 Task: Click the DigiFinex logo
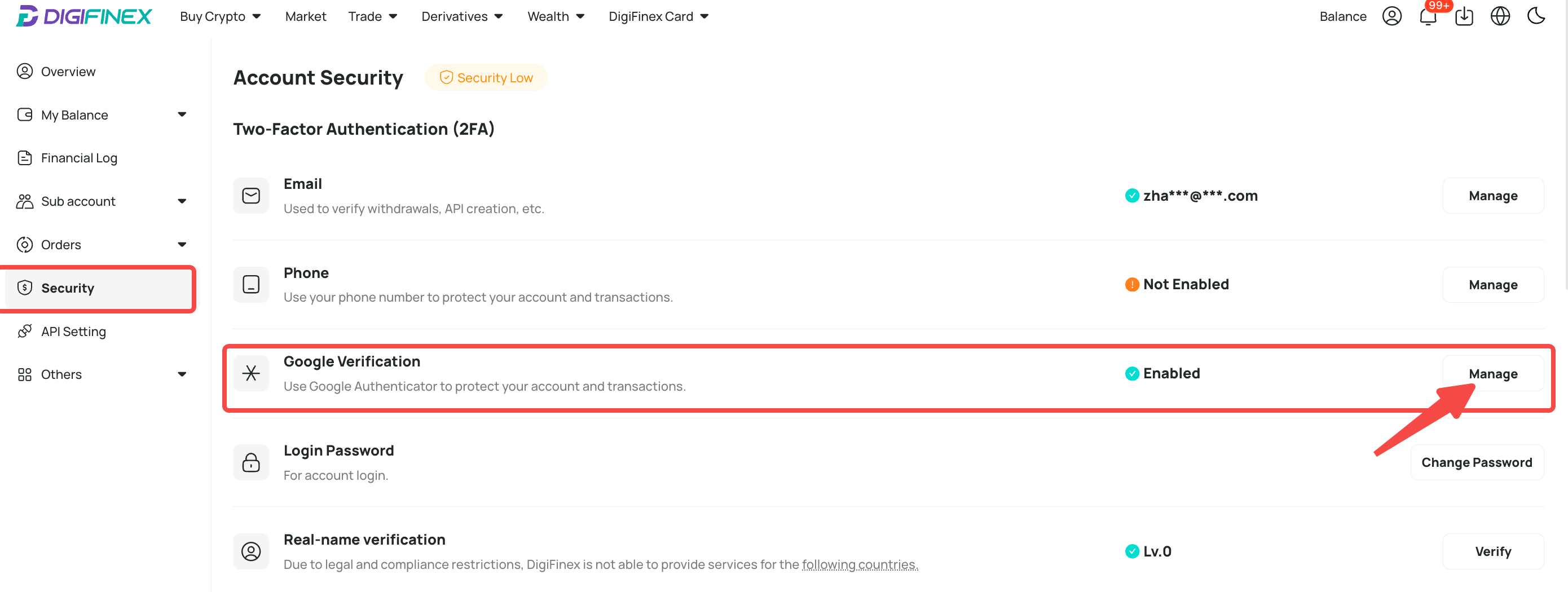83,16
